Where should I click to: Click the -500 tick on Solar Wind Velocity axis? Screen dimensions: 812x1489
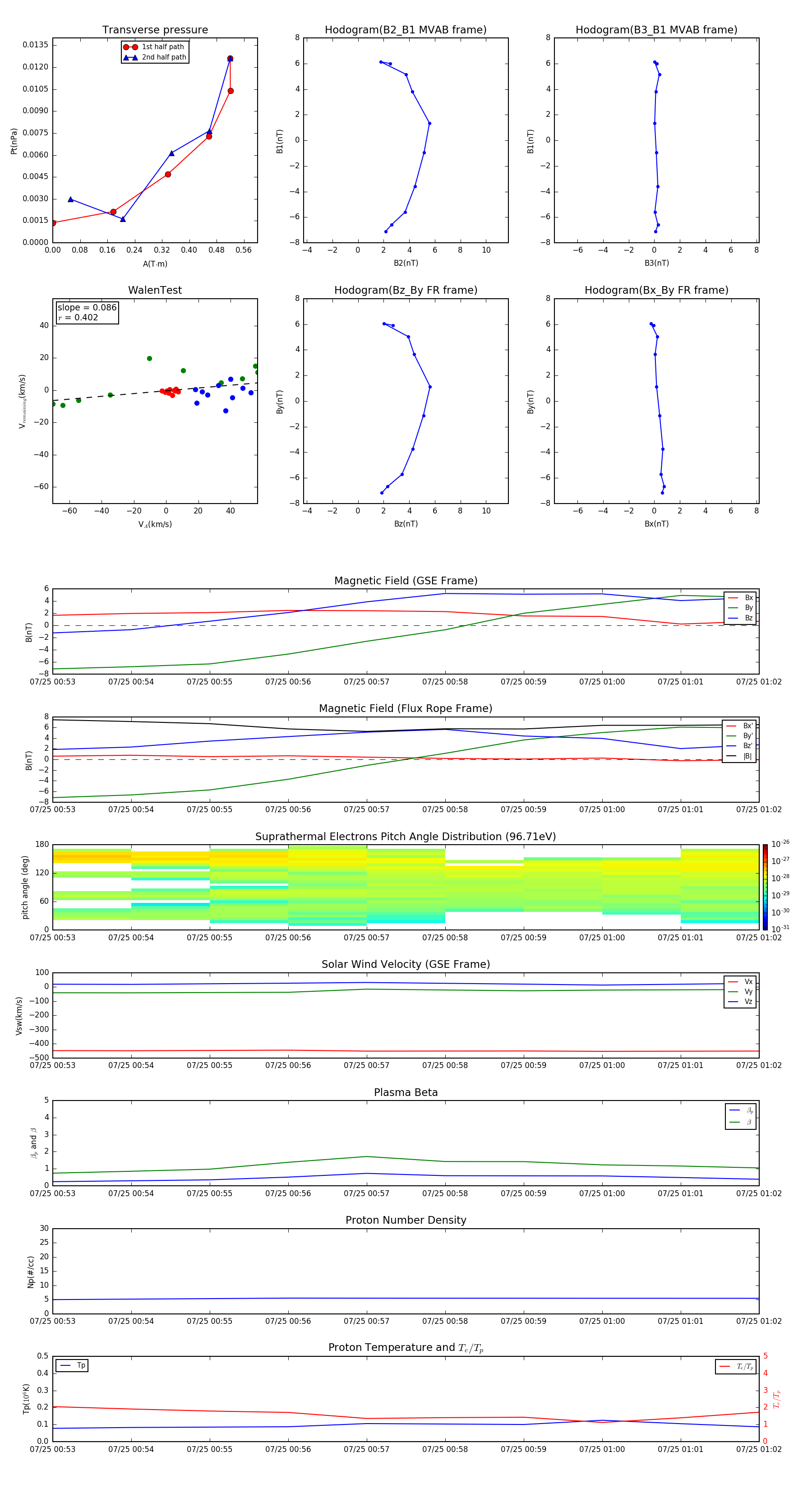pos(38,1058)
